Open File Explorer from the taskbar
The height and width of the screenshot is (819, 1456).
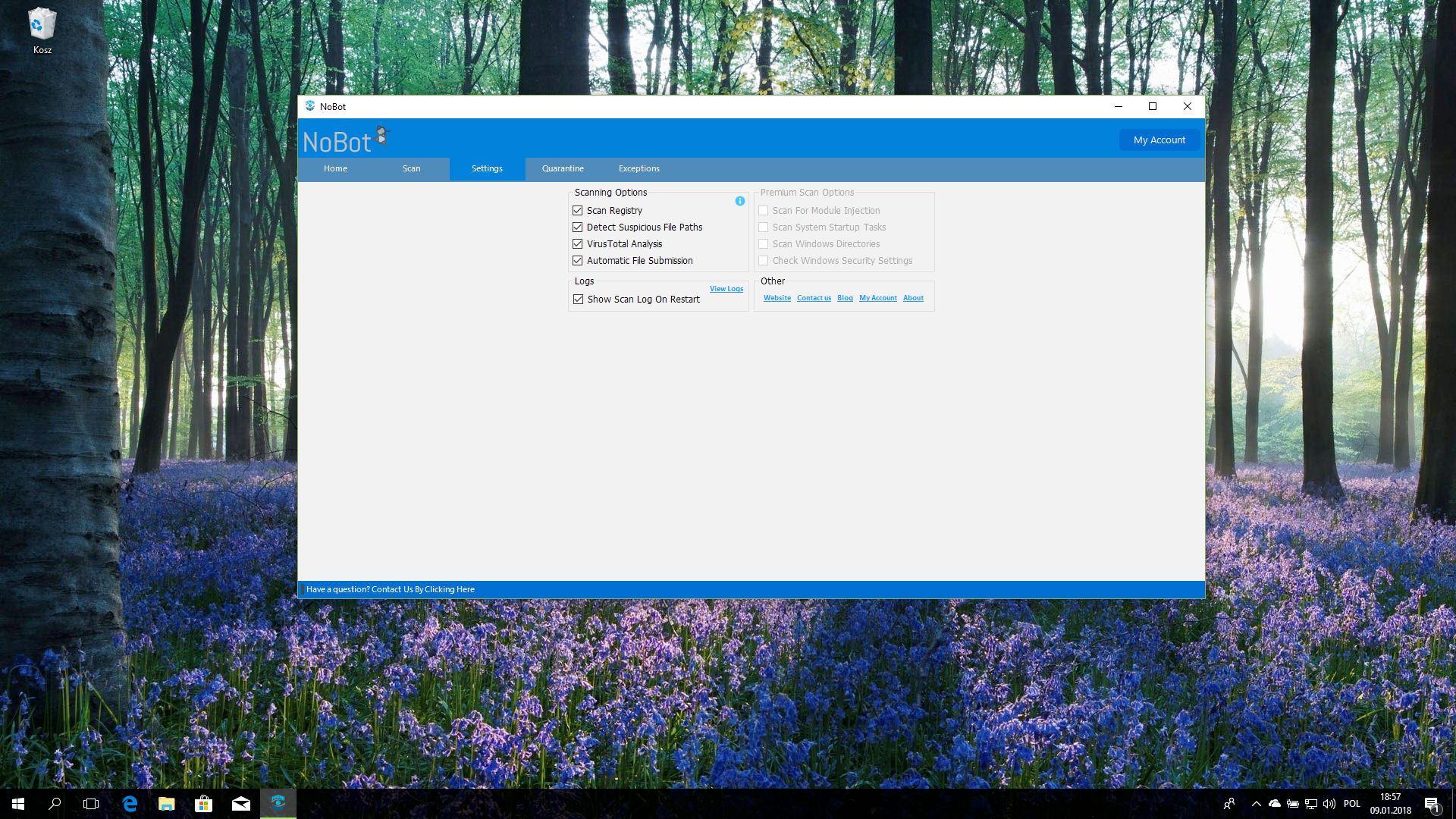(167, 804)
